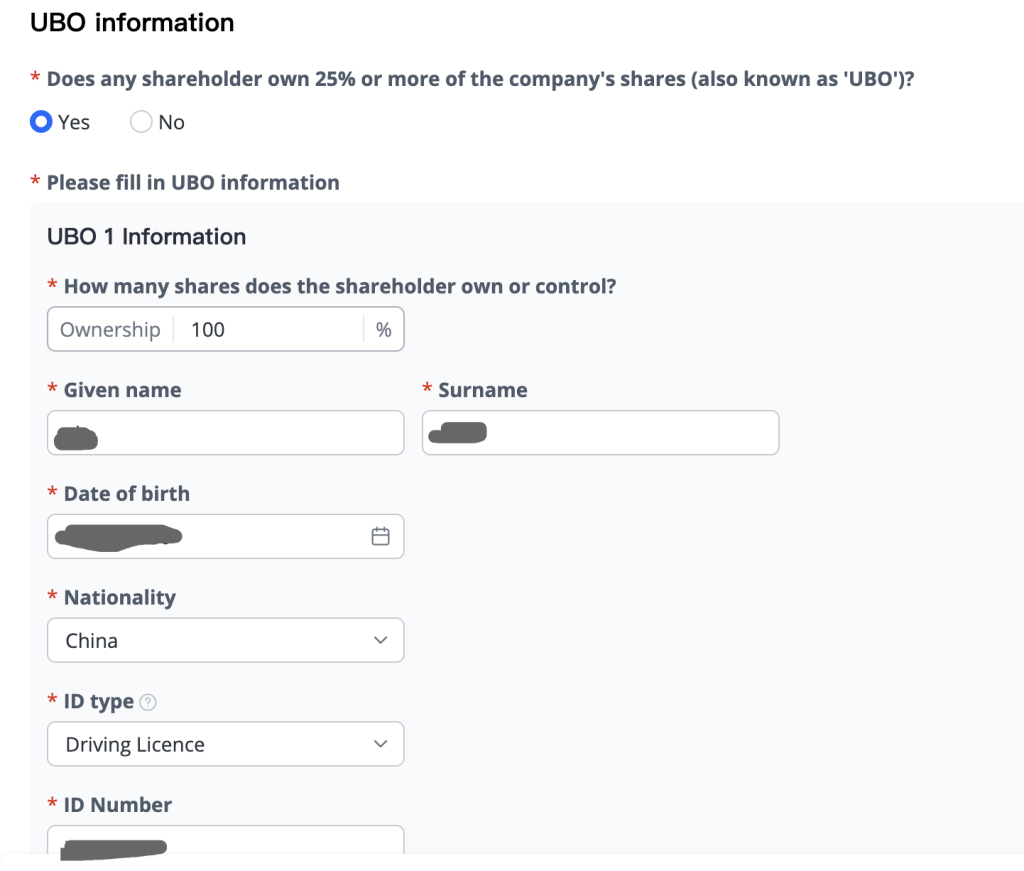Viewport: 1024px width, 871px height.
Task: Click the 'No' option label text
Action: tap(171, 122)
